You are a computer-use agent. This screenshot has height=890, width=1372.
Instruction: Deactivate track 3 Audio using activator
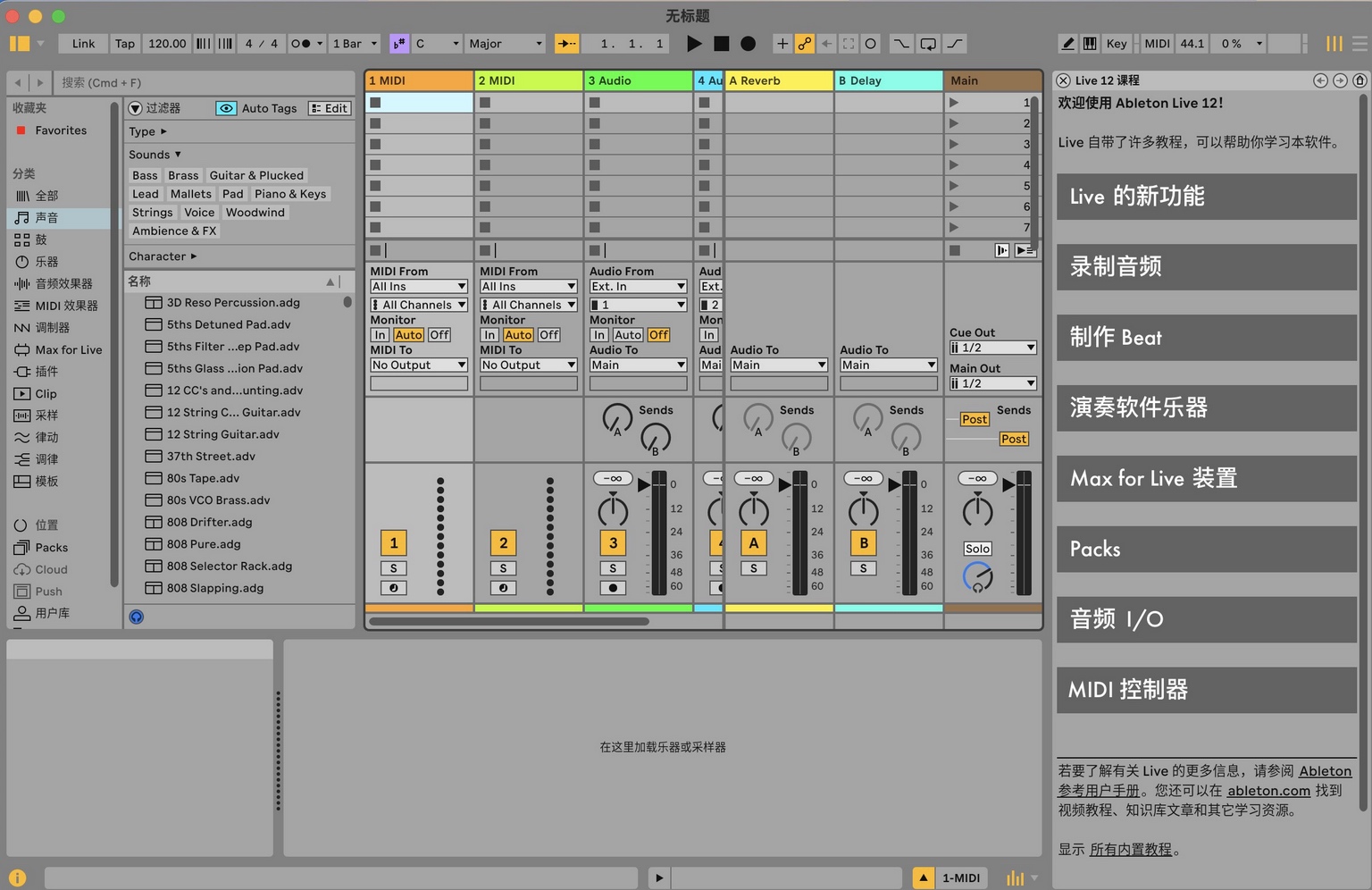click(x=613, y=542)
